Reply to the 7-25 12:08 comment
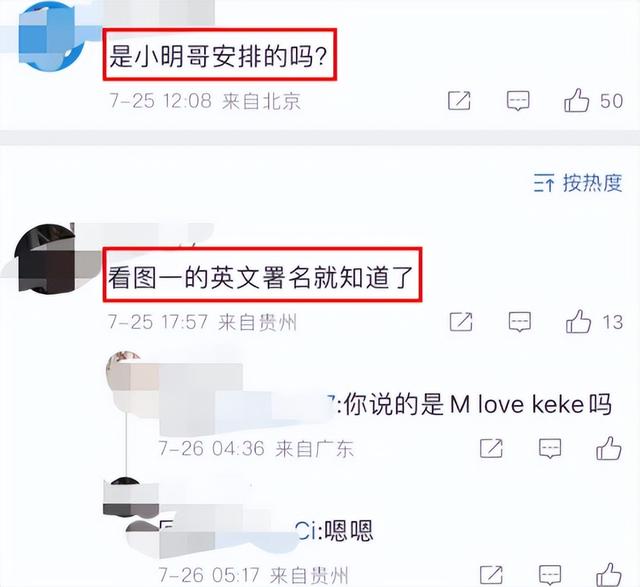Viewport: 640px width, 587px height. point(518,101)
